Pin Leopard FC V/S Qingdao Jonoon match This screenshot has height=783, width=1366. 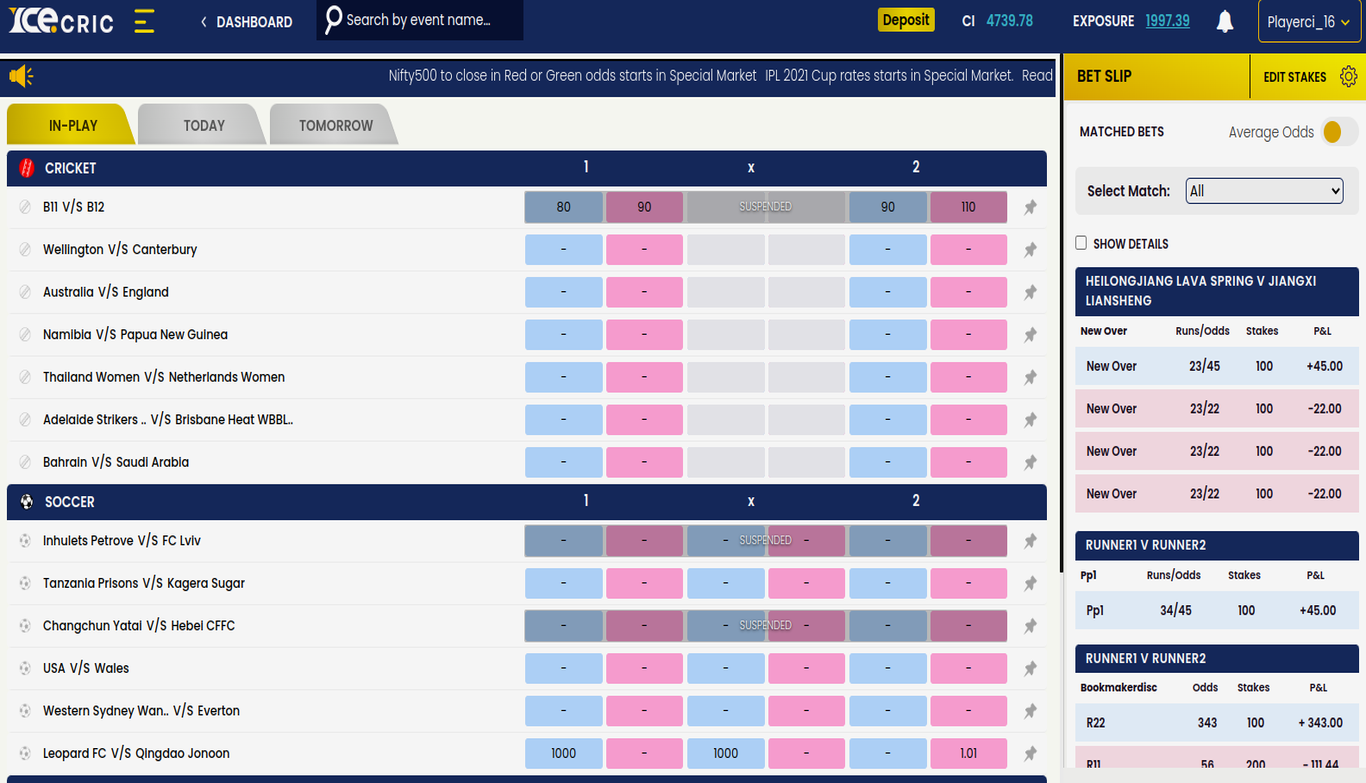pyautogui.click(x=1030, y=753)
